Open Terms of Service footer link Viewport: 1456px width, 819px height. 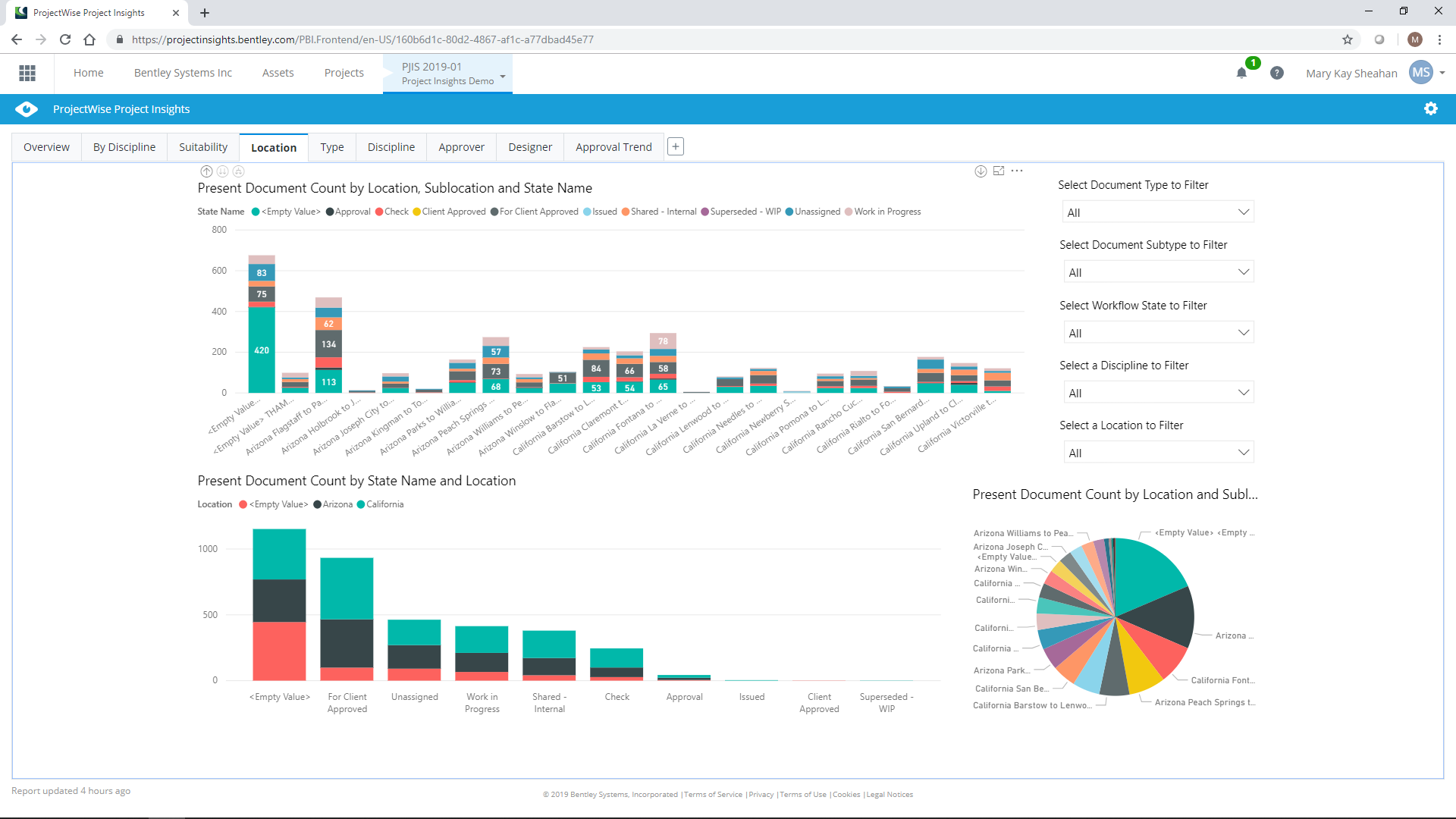click(x=714, y=795)
